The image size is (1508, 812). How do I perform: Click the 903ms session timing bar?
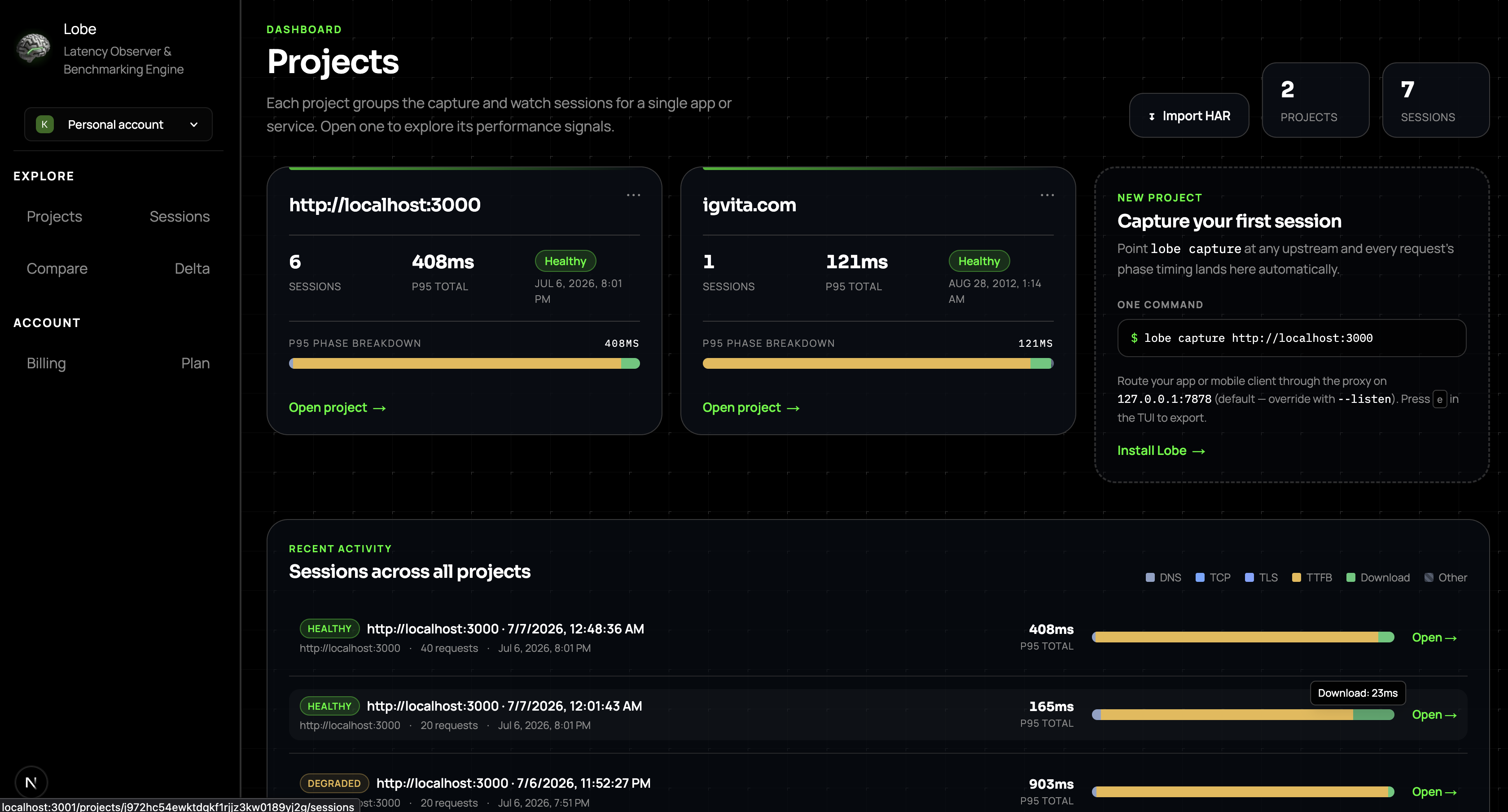[1243, 792]
